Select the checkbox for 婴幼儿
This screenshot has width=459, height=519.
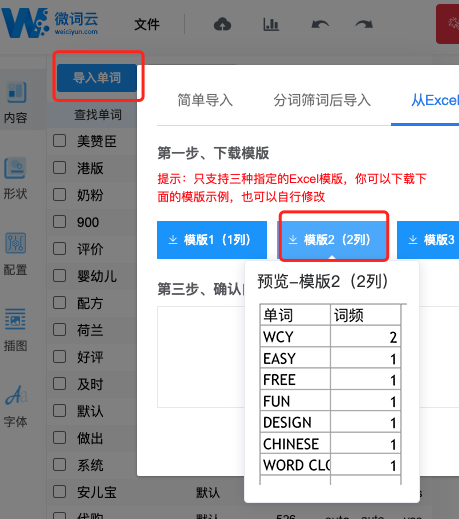(59, 276)
